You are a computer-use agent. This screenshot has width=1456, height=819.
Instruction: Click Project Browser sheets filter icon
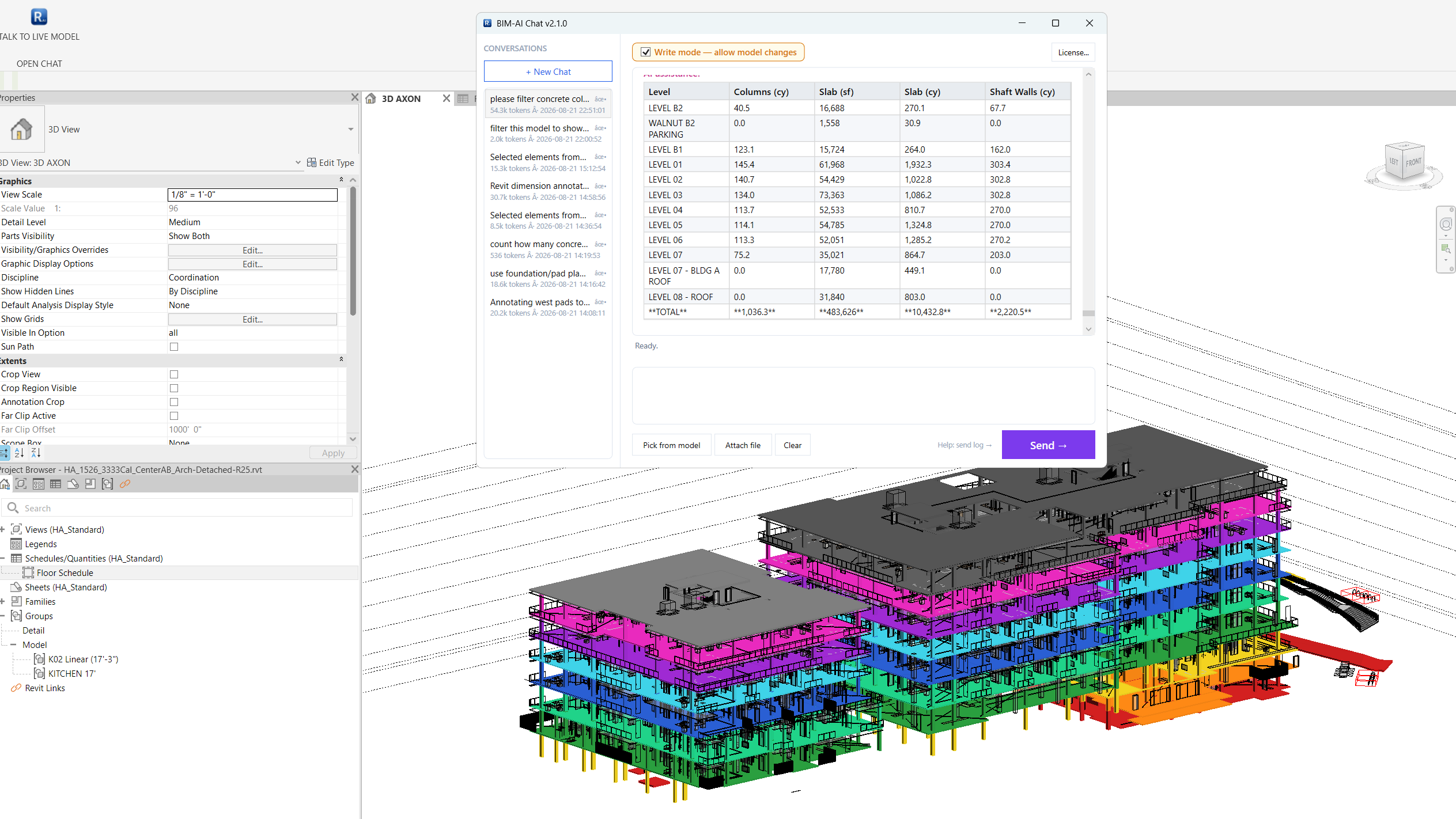[73, 484]
